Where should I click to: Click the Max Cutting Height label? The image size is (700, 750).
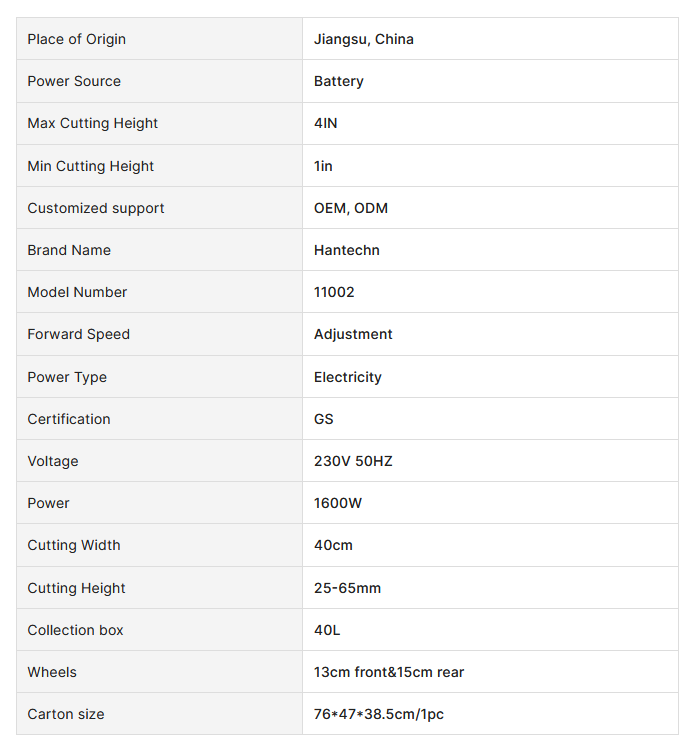[93, 123]
